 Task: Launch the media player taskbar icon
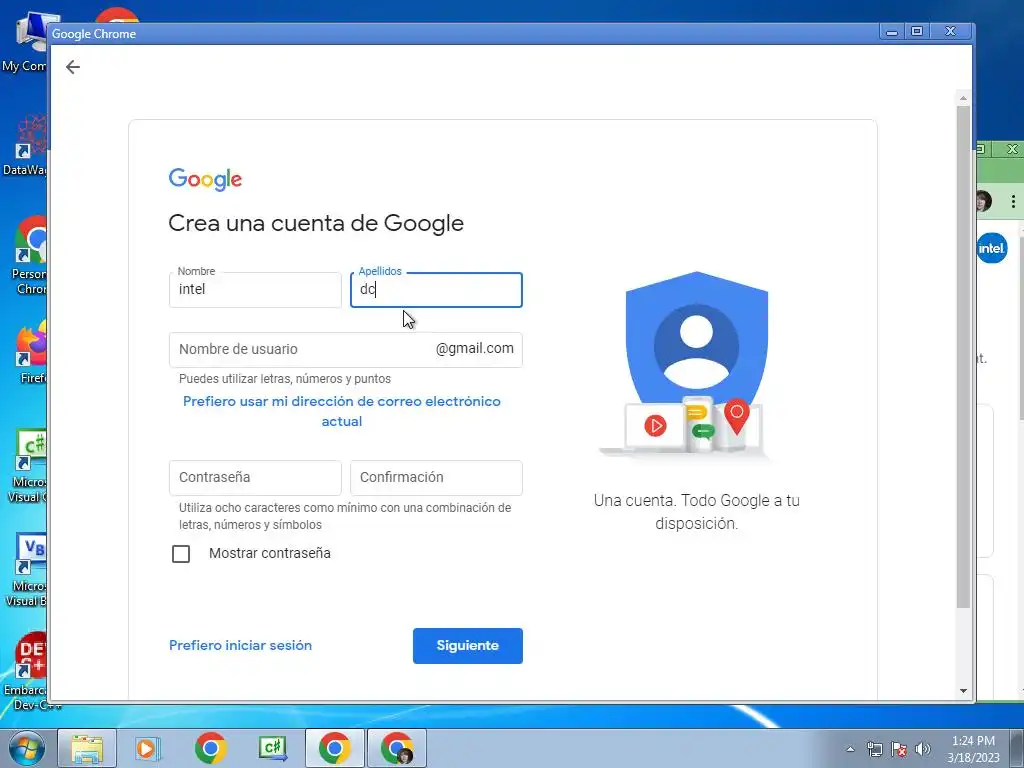pyautogui.click(x=148, y=748)
